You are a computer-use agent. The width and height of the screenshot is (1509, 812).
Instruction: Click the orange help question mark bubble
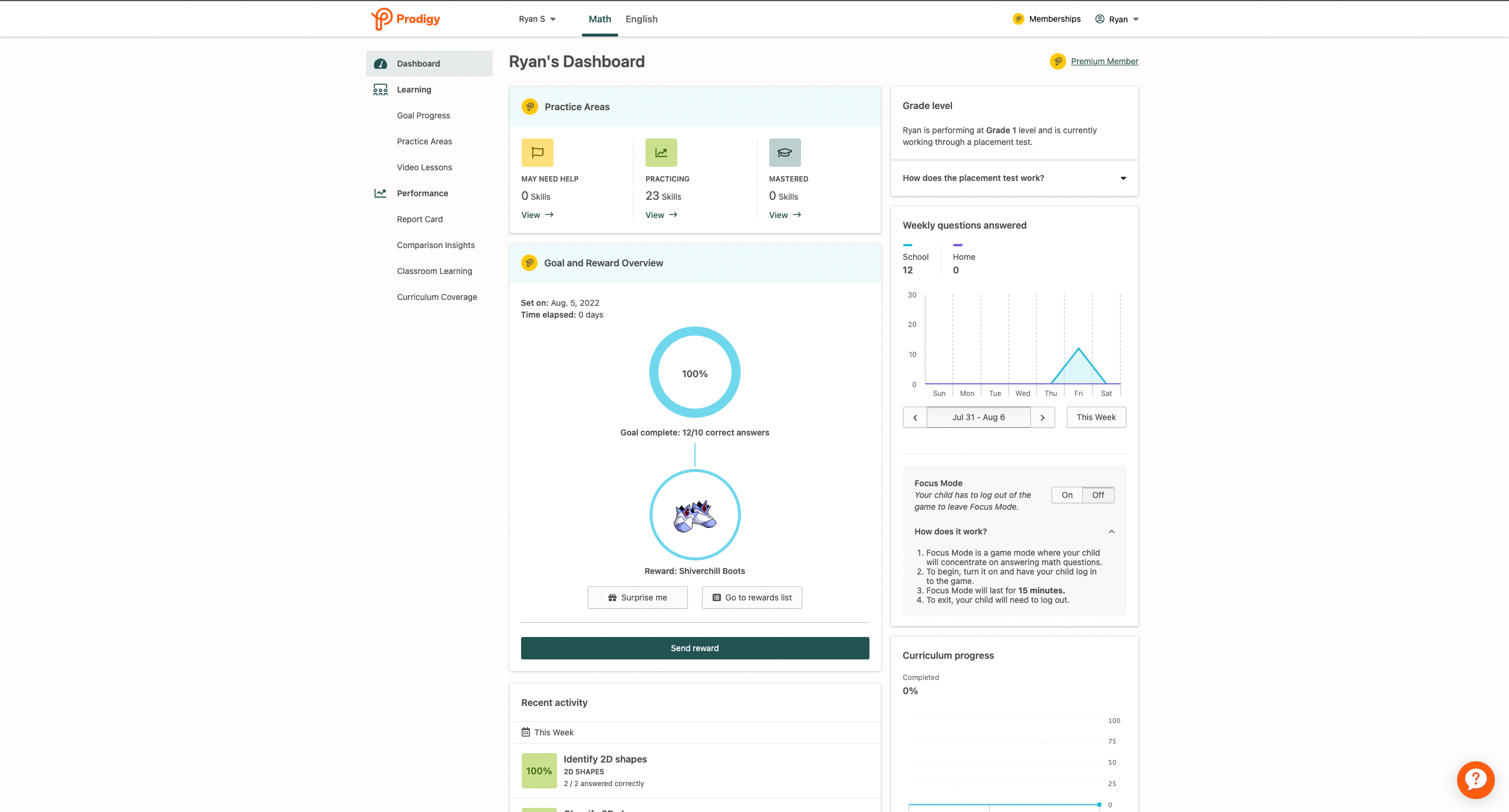1475,780
